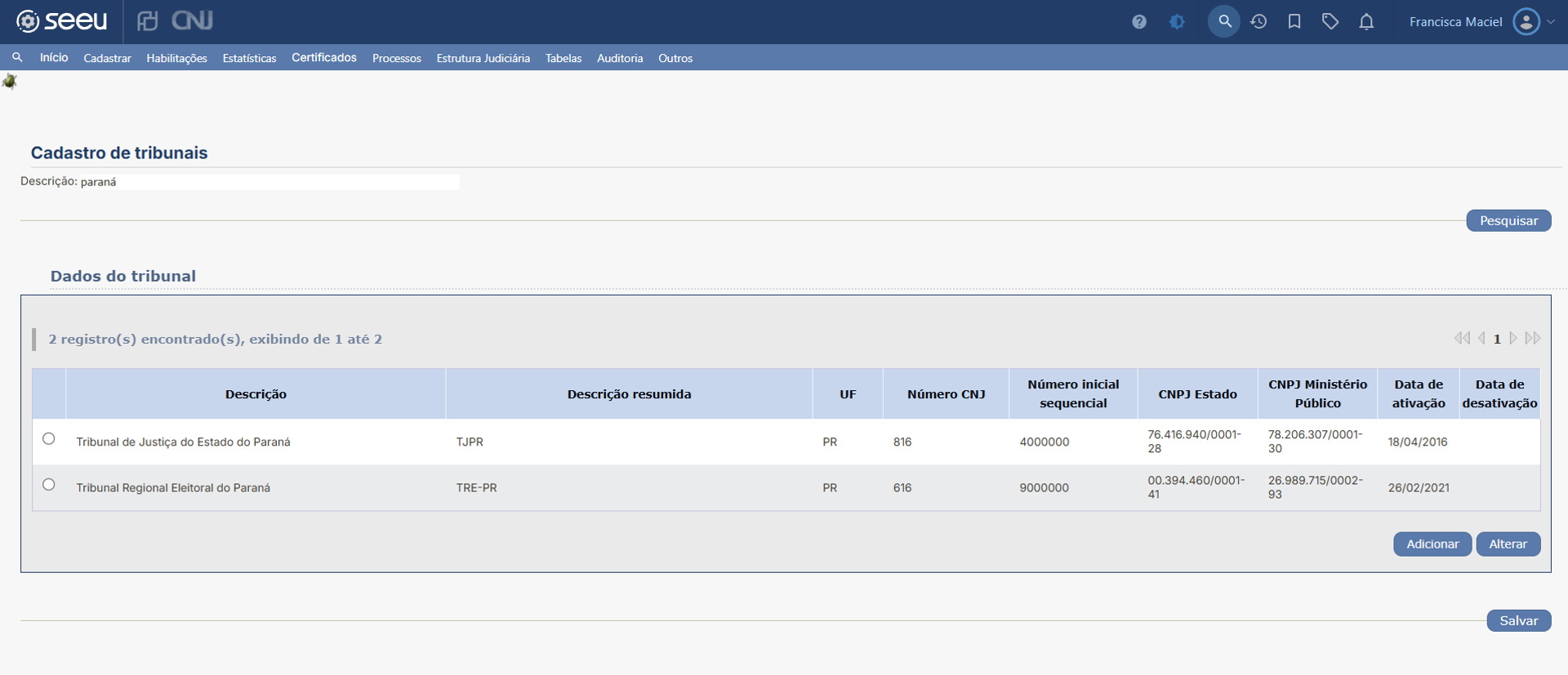Click the UF column header
The width and height of the screenshot is (1568, 675).
pyautogui.click(x=848, y=393)
